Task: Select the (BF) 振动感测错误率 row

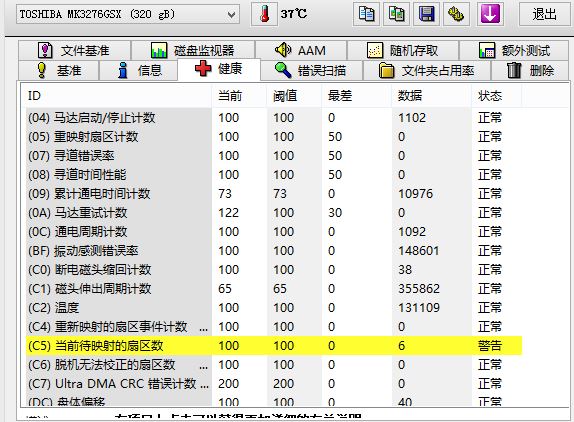Action: [x=274, y=251]
